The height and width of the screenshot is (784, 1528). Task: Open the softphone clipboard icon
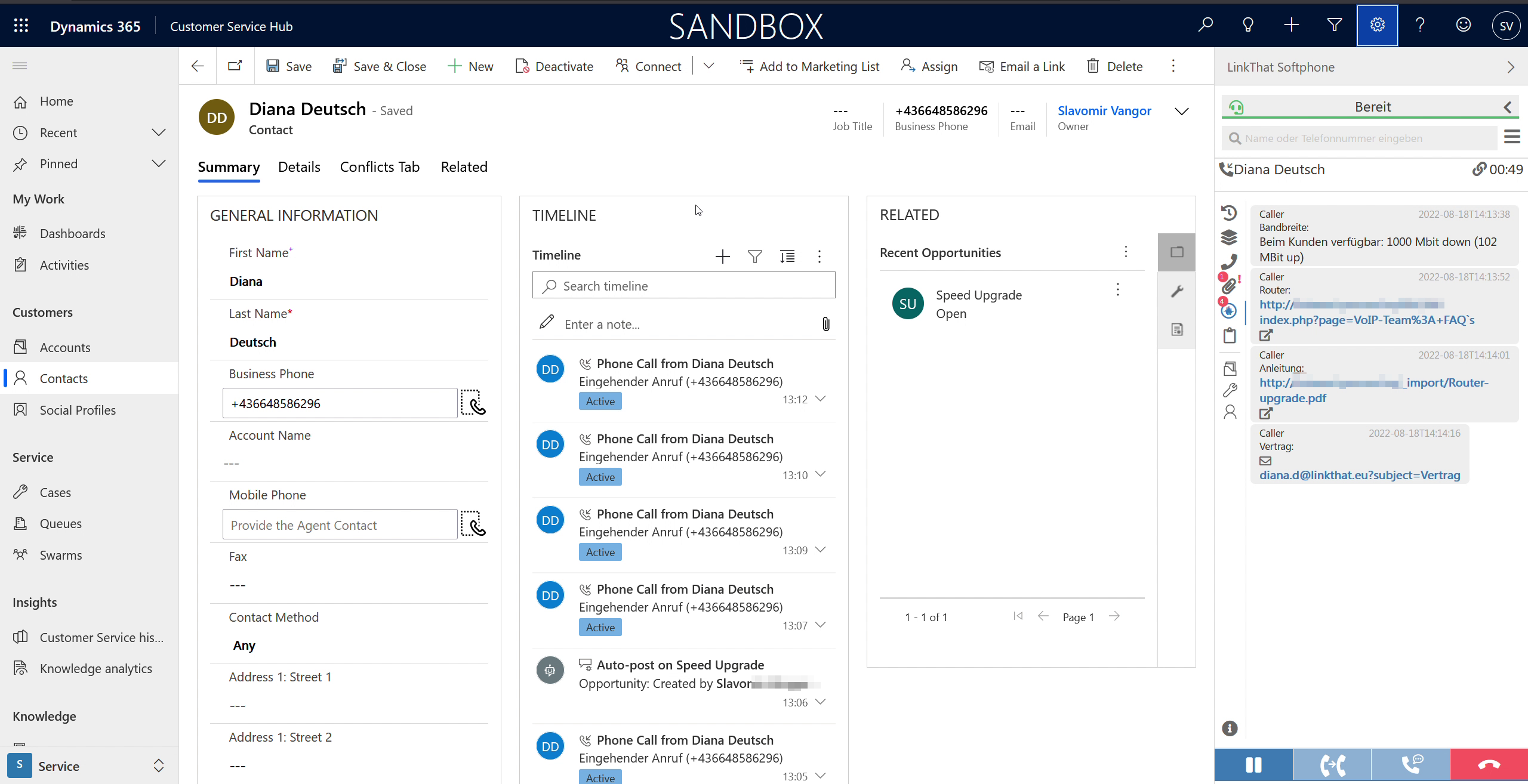[1230, 336]
